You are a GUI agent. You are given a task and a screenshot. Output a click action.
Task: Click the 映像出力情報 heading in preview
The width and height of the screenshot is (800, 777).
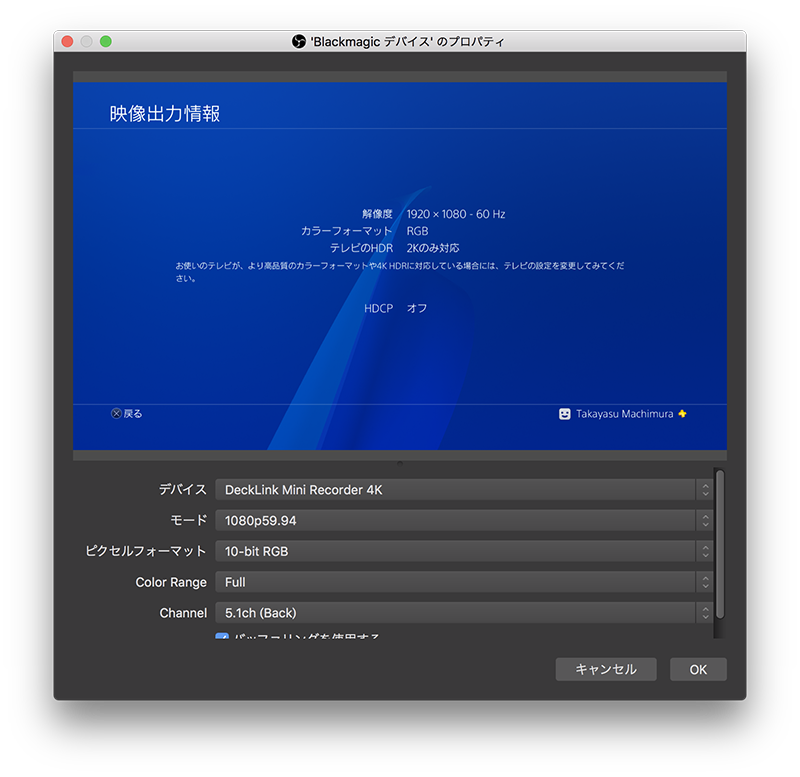pos(165,114)
